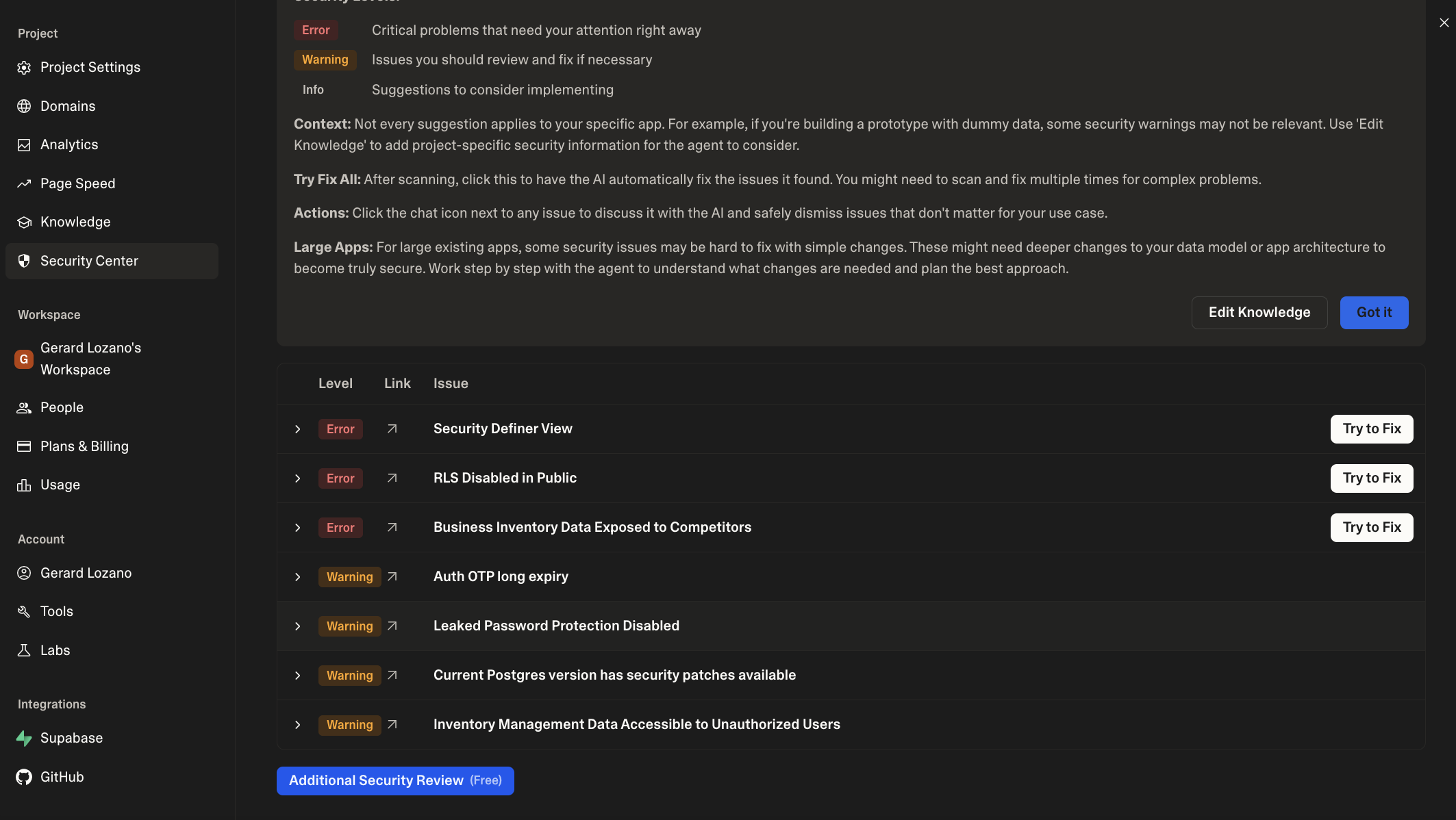Expand the Security Definer View row
1456x820 pixels.
tap(298, 429)
